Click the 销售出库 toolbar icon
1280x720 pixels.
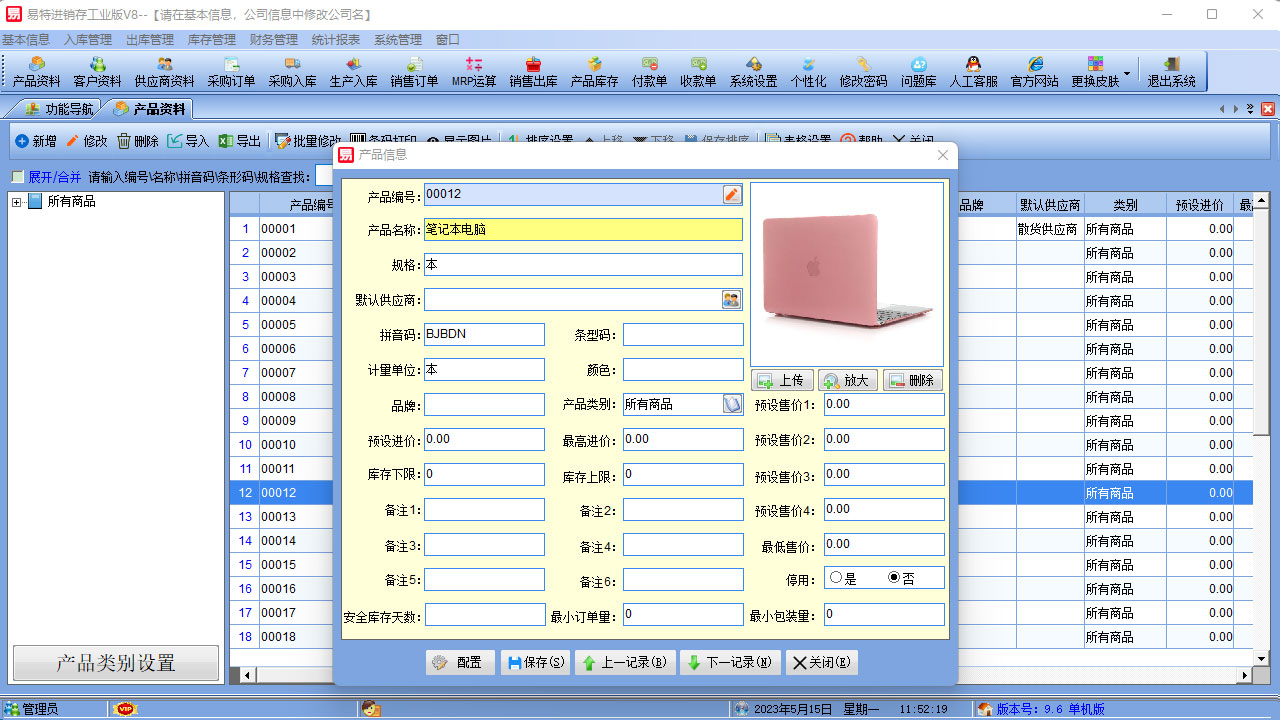533,71
